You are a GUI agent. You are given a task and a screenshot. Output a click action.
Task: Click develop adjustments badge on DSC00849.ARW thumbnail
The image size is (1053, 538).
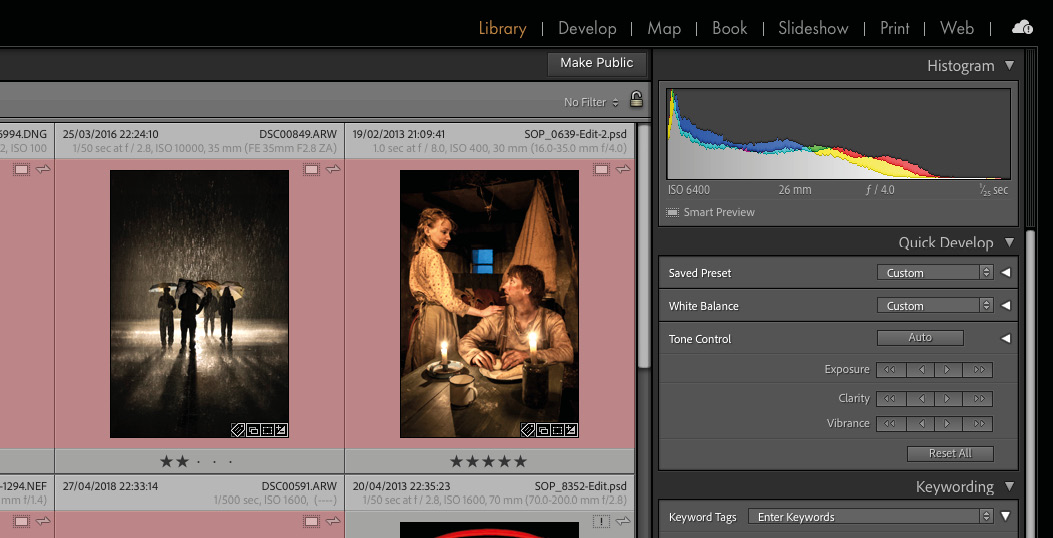coord(281,431)
